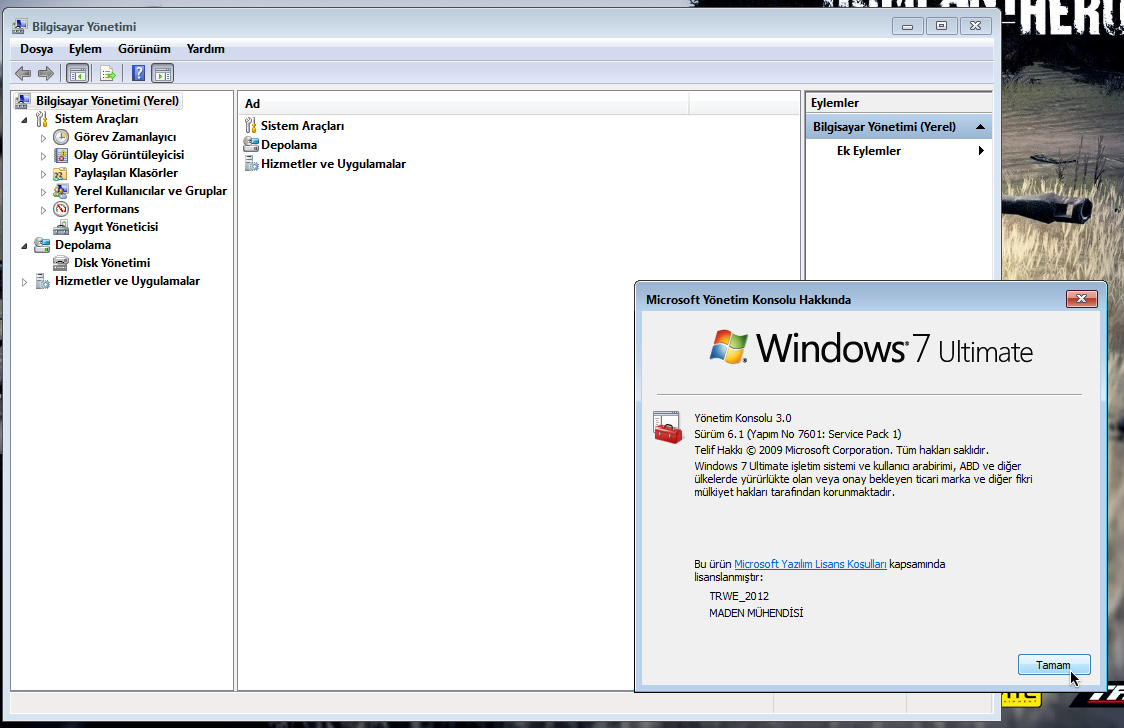Select Paylaşılan Klasörler tree item
The height and width of the screenshot is (728, 1124).
coord(125,173)
